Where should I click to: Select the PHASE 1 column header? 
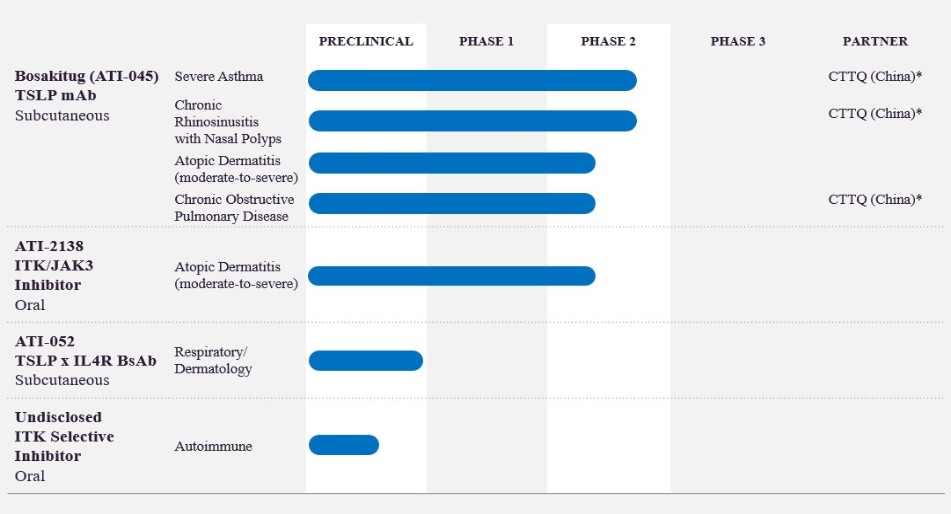click(x=486, y=42)
